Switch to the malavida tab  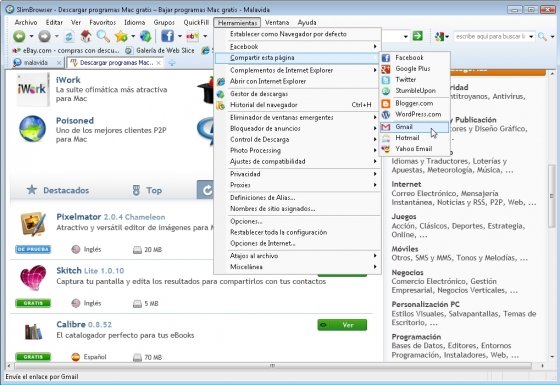pyautogui.click(x=35, y=62)
